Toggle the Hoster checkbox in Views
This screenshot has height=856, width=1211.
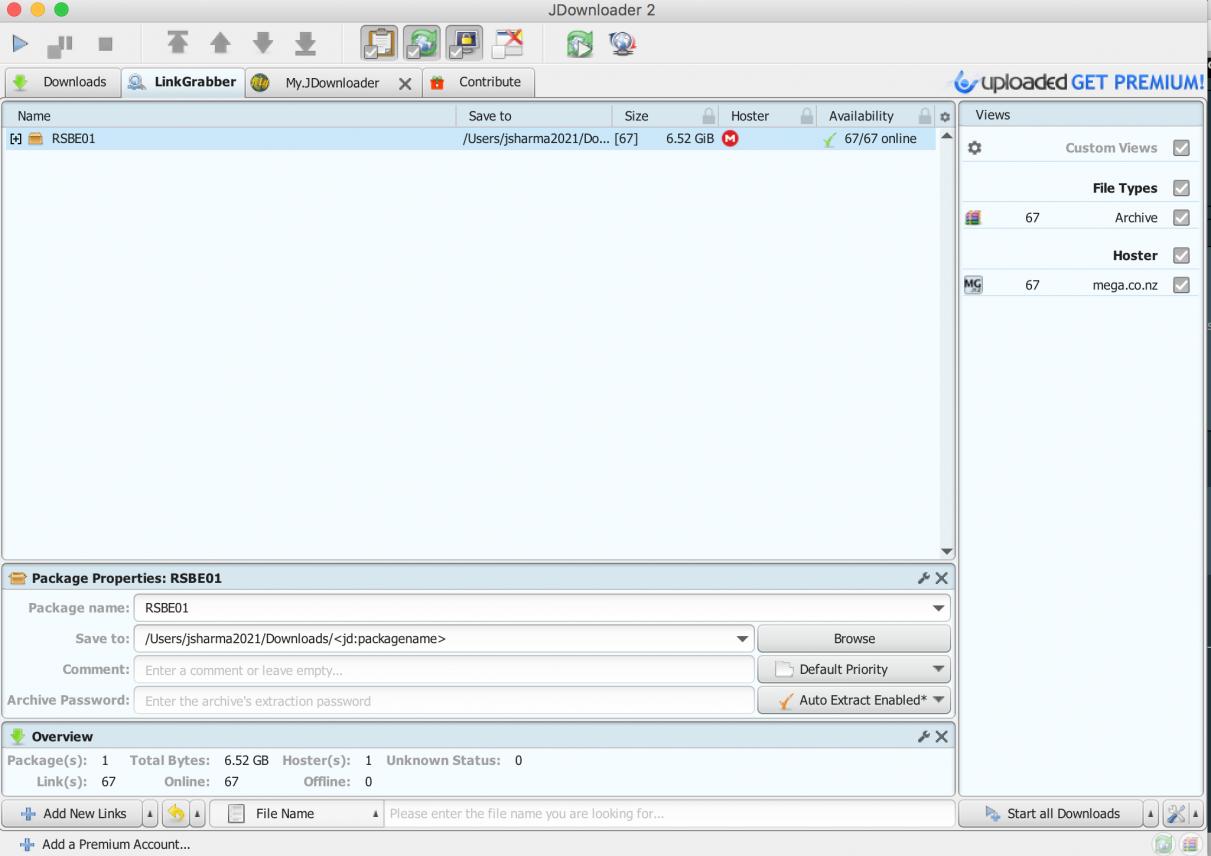click(1181, 255)
